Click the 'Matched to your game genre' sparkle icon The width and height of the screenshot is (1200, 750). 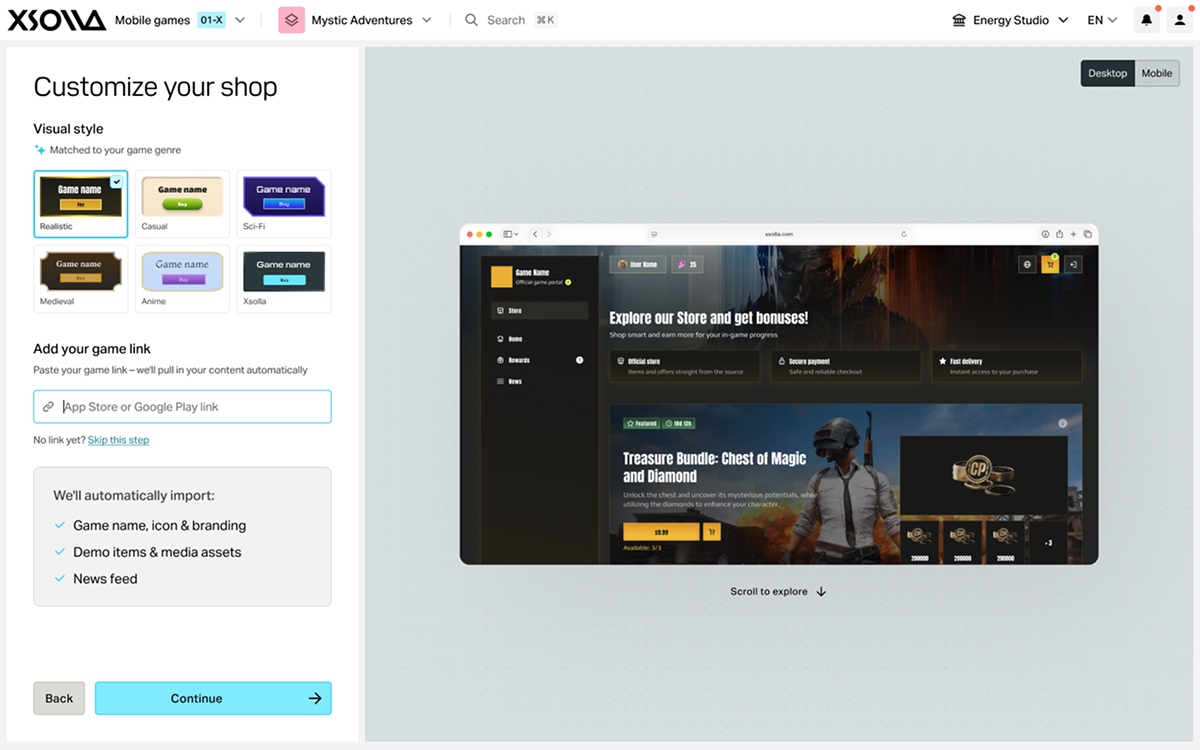(x=40, y=150)
